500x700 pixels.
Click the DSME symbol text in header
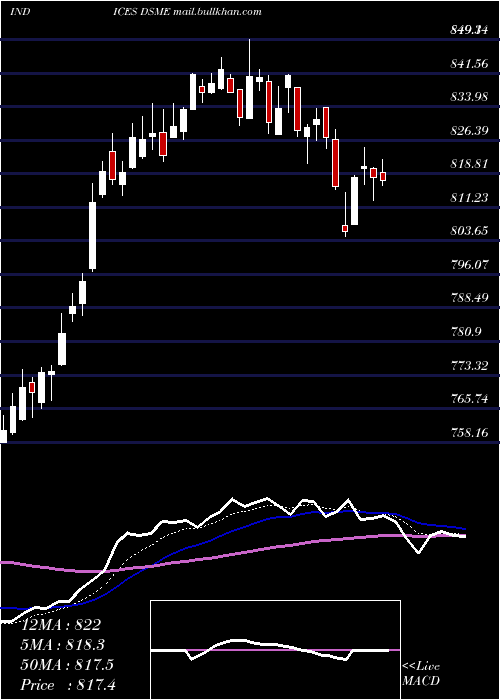coord(155,12)
